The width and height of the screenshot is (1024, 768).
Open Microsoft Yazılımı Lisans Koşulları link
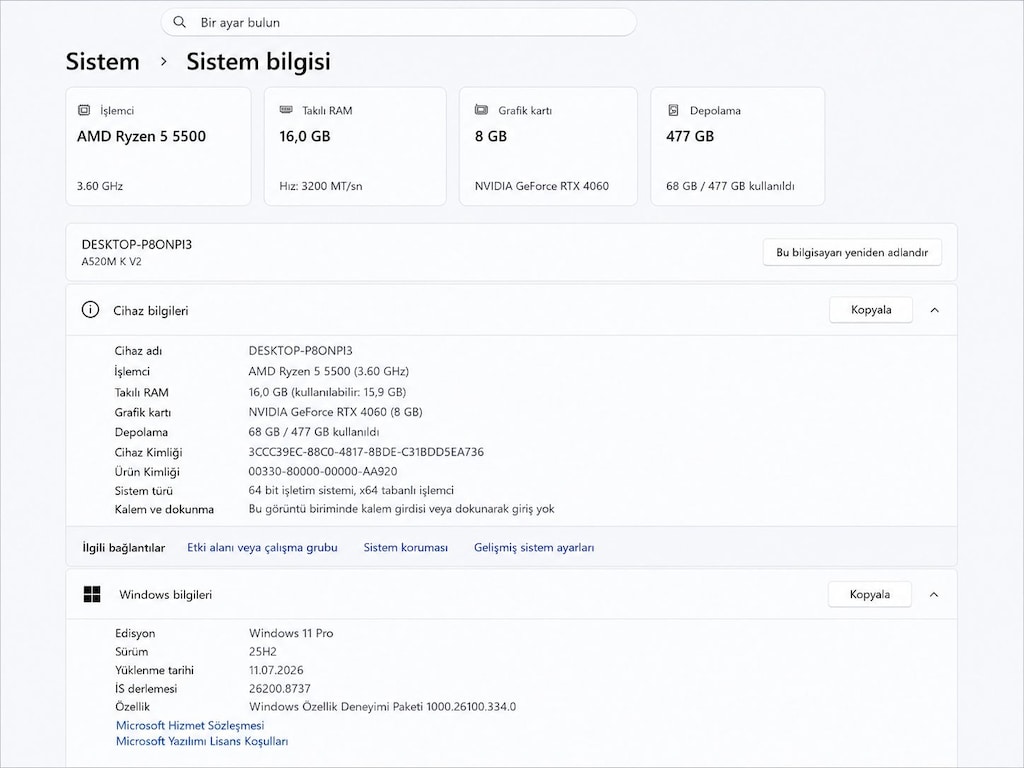click(202, 741)
